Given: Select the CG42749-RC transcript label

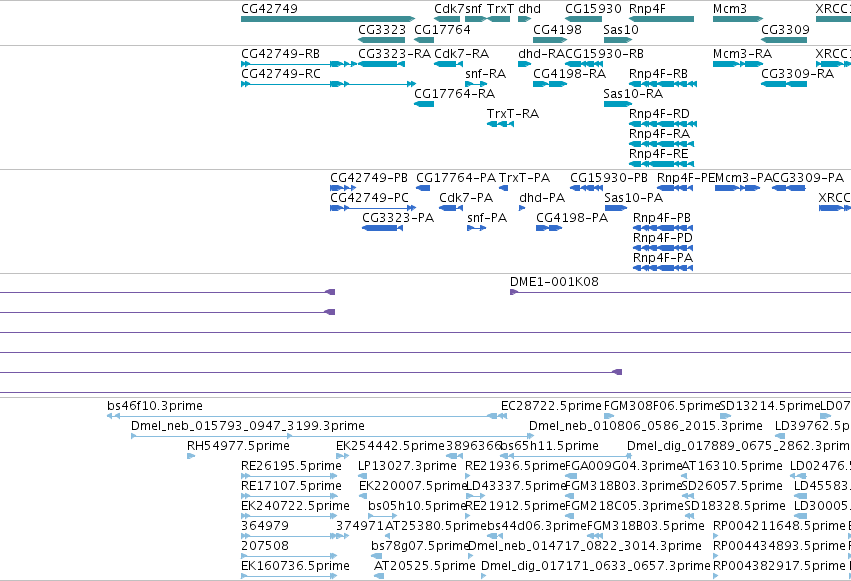Looking at the screenshot, I should pos(281,74).
